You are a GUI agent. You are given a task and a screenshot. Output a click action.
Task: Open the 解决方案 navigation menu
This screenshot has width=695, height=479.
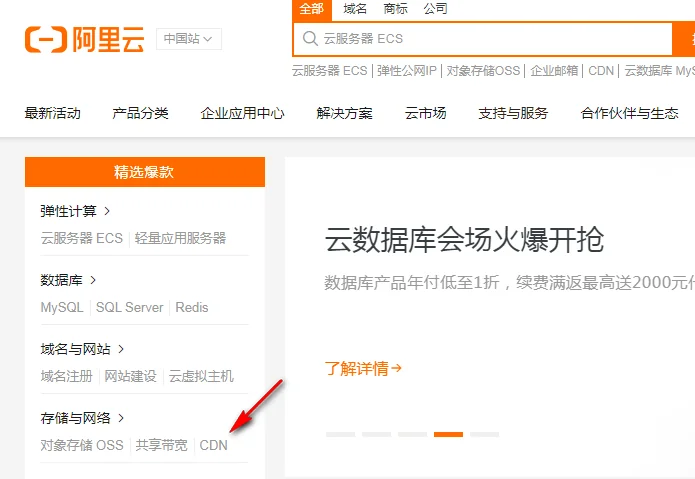tap(344, 113)
